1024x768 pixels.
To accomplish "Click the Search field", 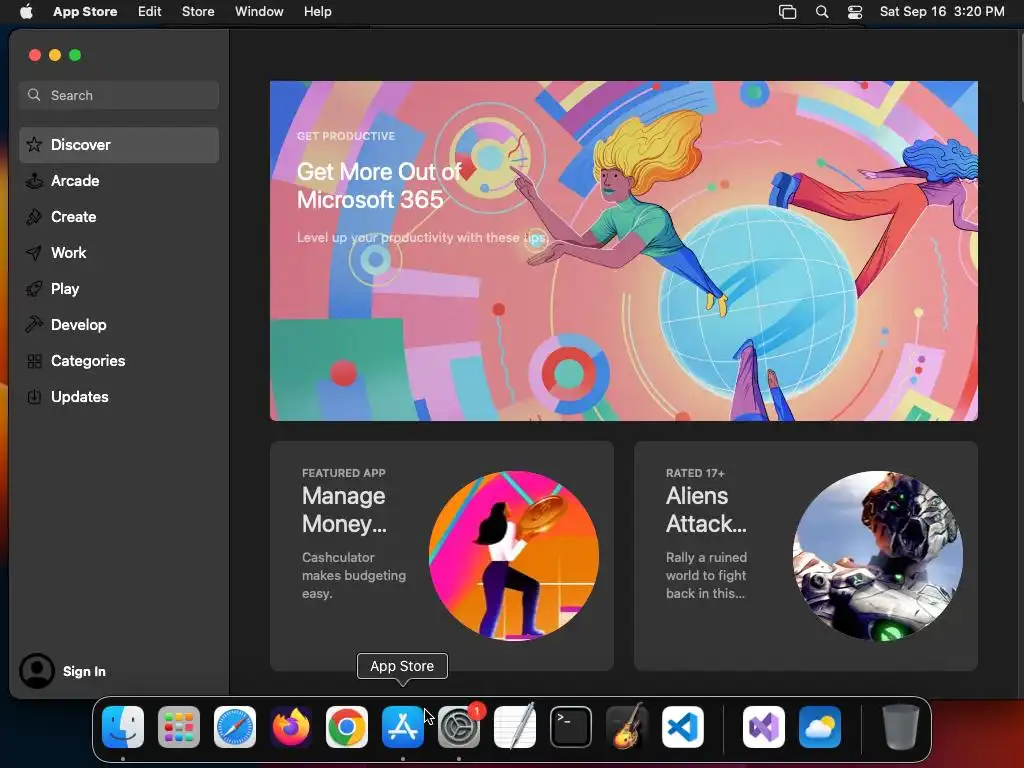I will [119, 95].
